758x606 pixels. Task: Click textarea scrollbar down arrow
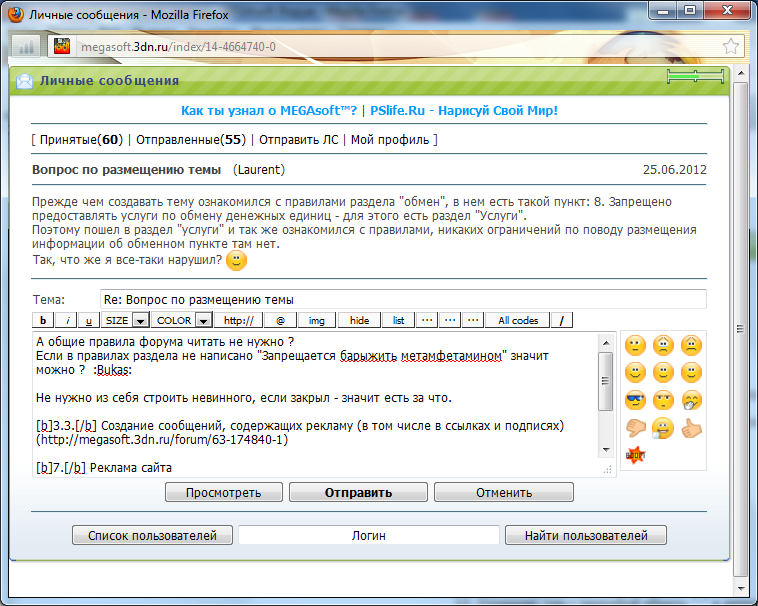coord(606,450)
